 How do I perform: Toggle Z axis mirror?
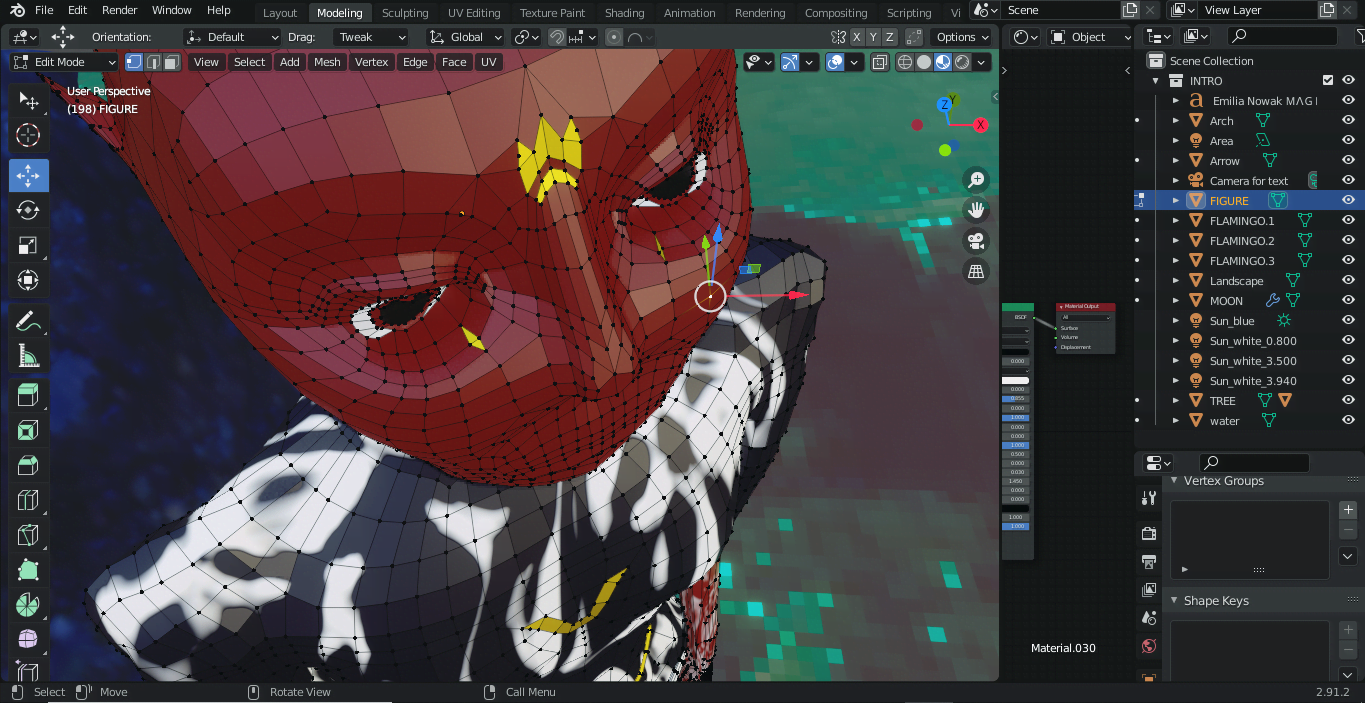coord(889,37)
